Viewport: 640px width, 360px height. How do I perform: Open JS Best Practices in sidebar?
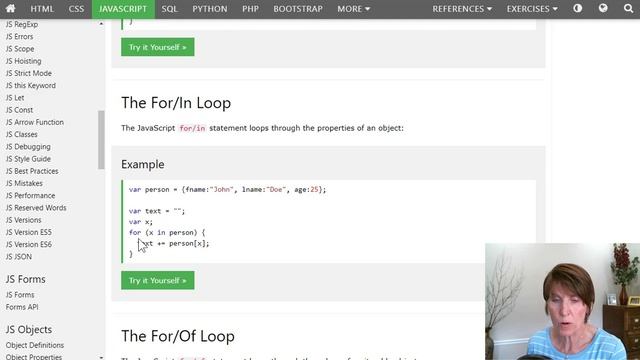tap(32, 171)
